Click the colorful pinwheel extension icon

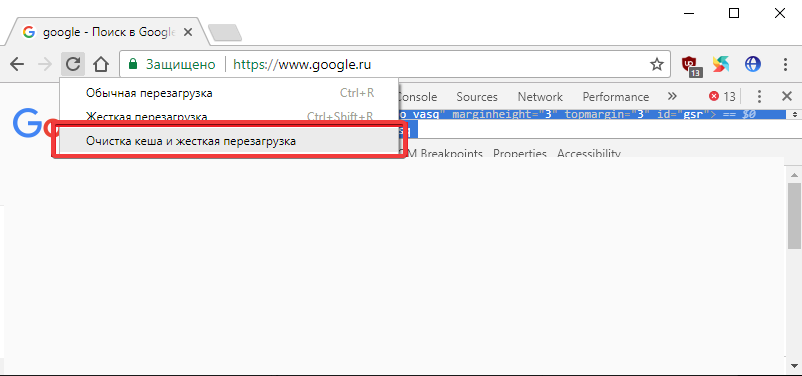pos(721,64)
